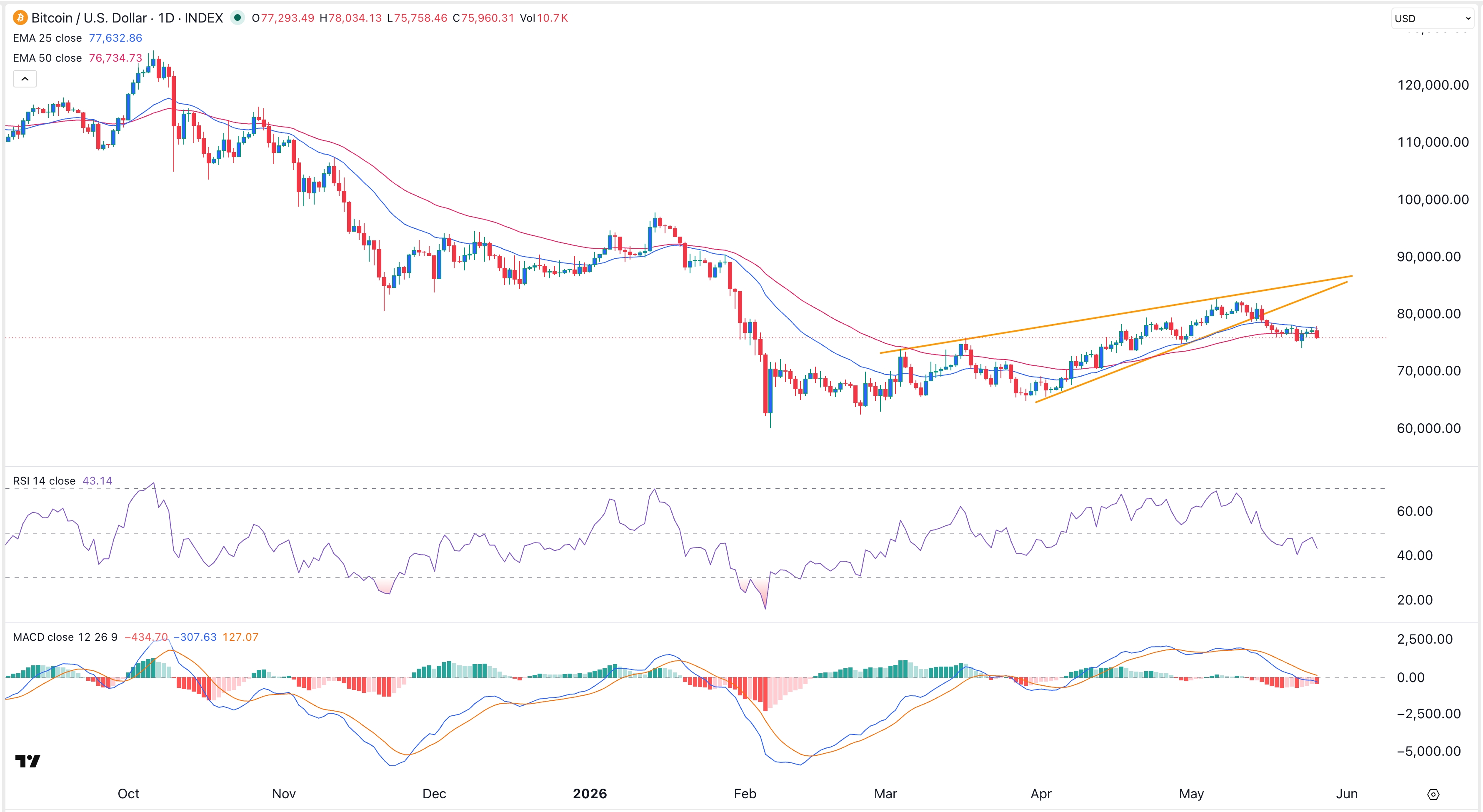Click the 90,000.00 price axis label
Screen dimensions: 1483x812
[1429, 257]
